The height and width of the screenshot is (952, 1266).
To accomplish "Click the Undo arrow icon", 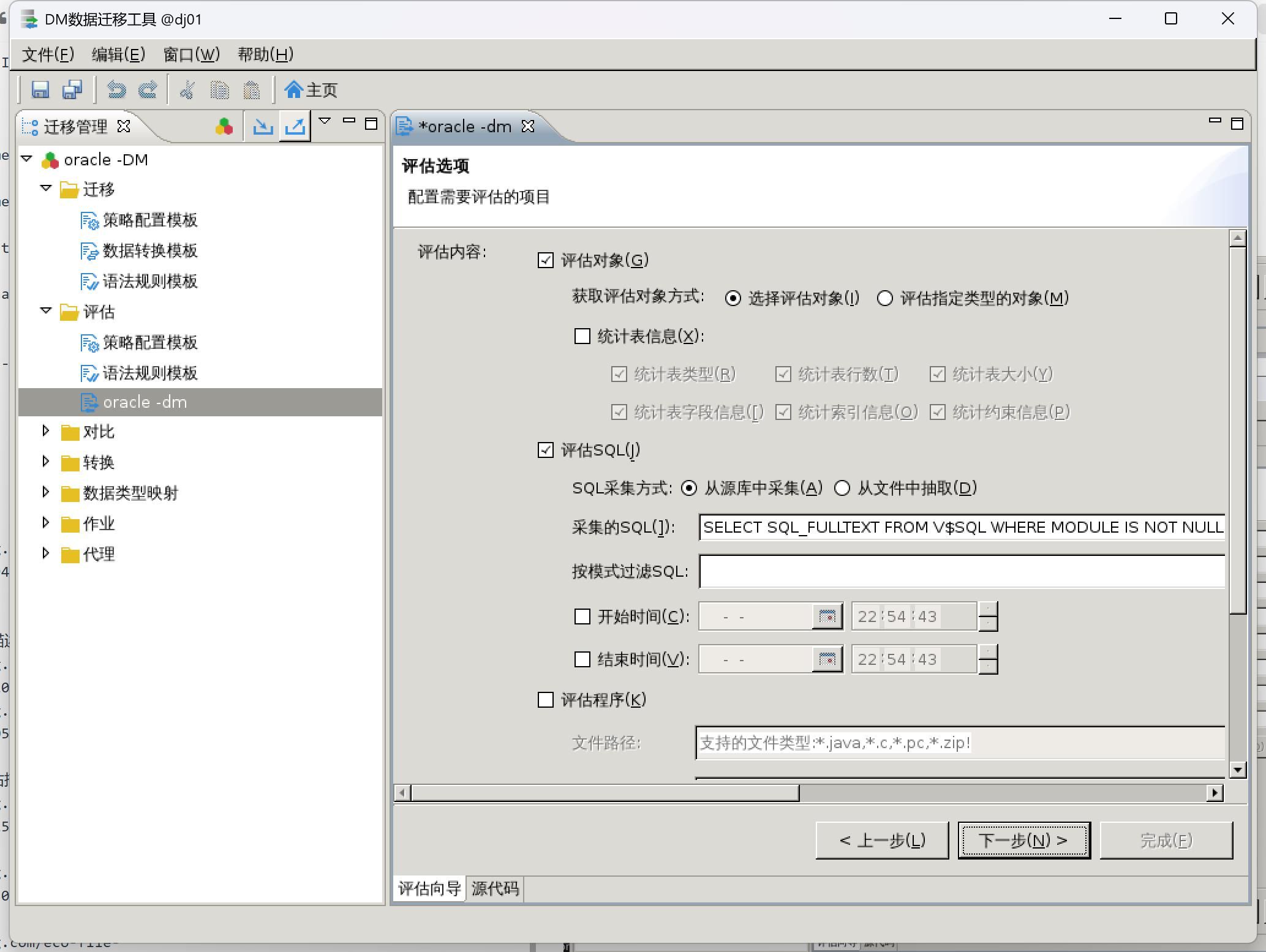I will [x=116, y=90].
